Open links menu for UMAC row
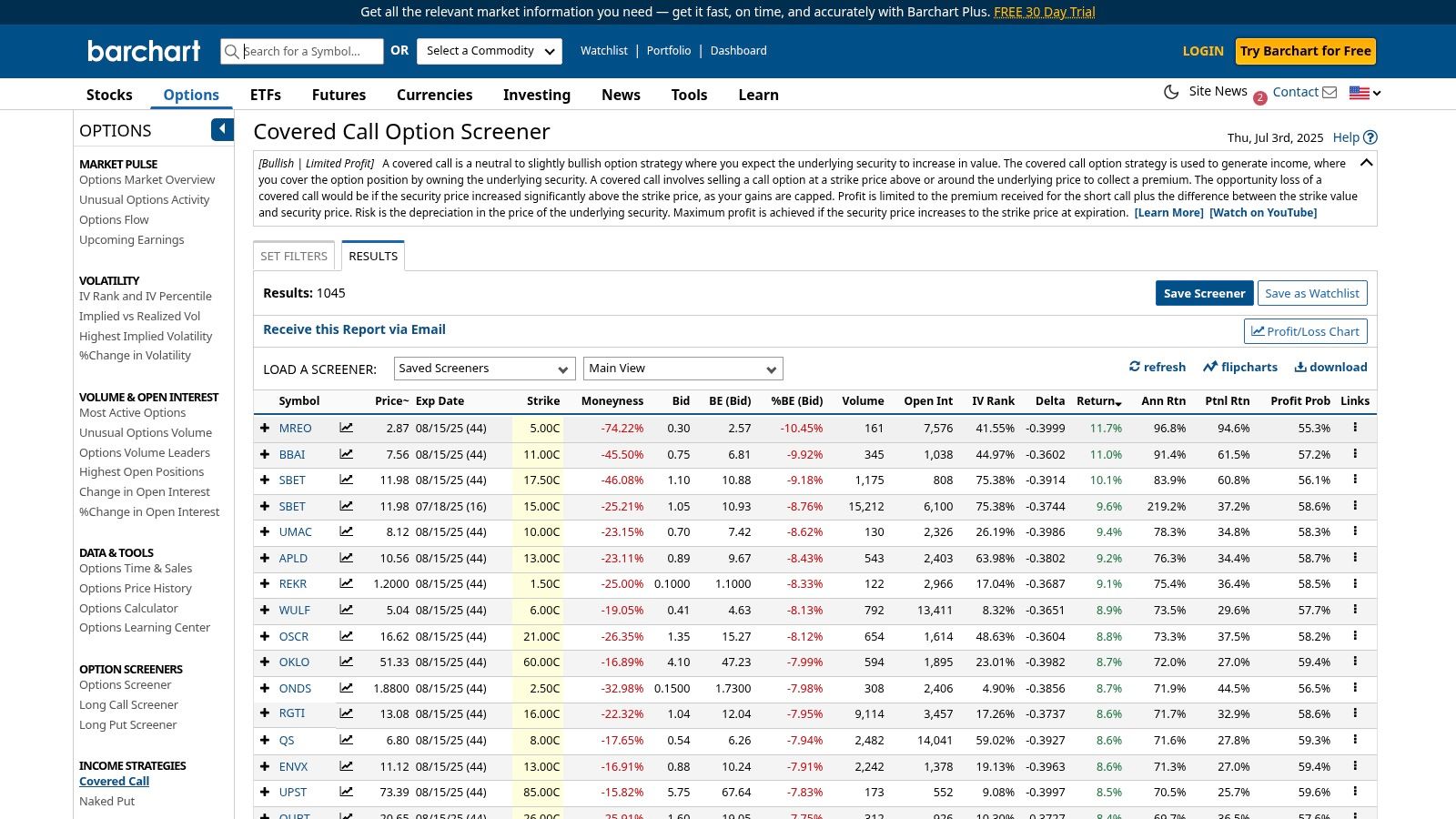 pyautogui.click(x=1354, y=531)
